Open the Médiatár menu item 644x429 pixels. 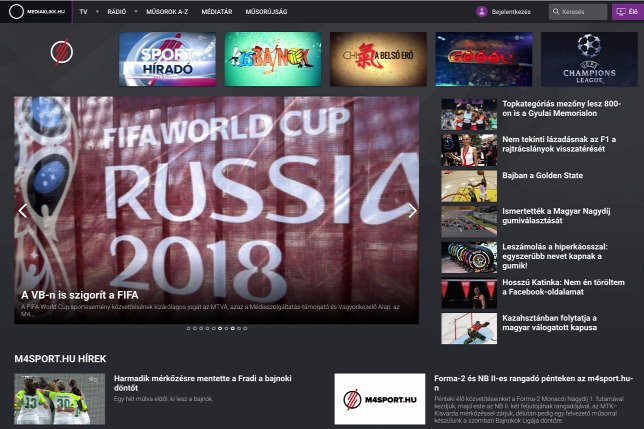pyautogui.click(x=217, y=11)
